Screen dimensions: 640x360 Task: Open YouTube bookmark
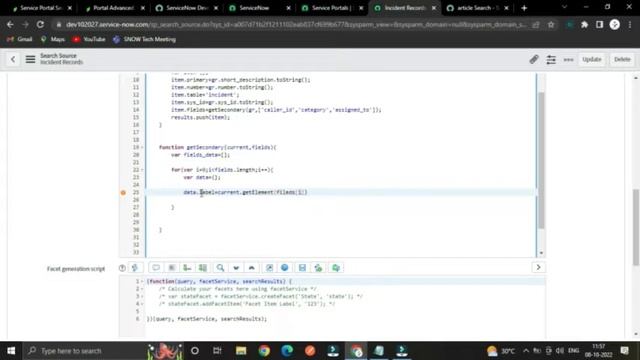[89, 39]
